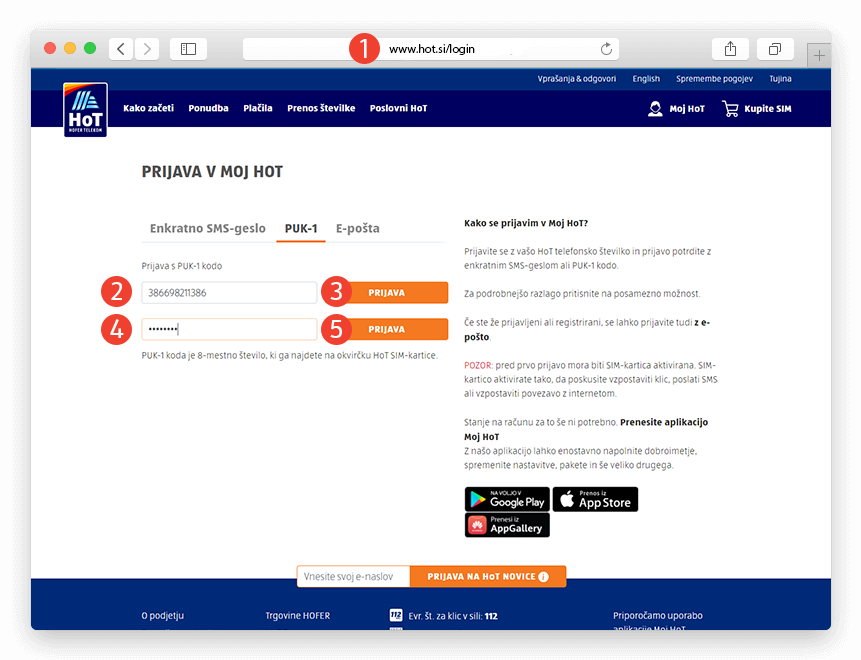
Task: Open O podjetju footer link
Action: click(163, 616)
